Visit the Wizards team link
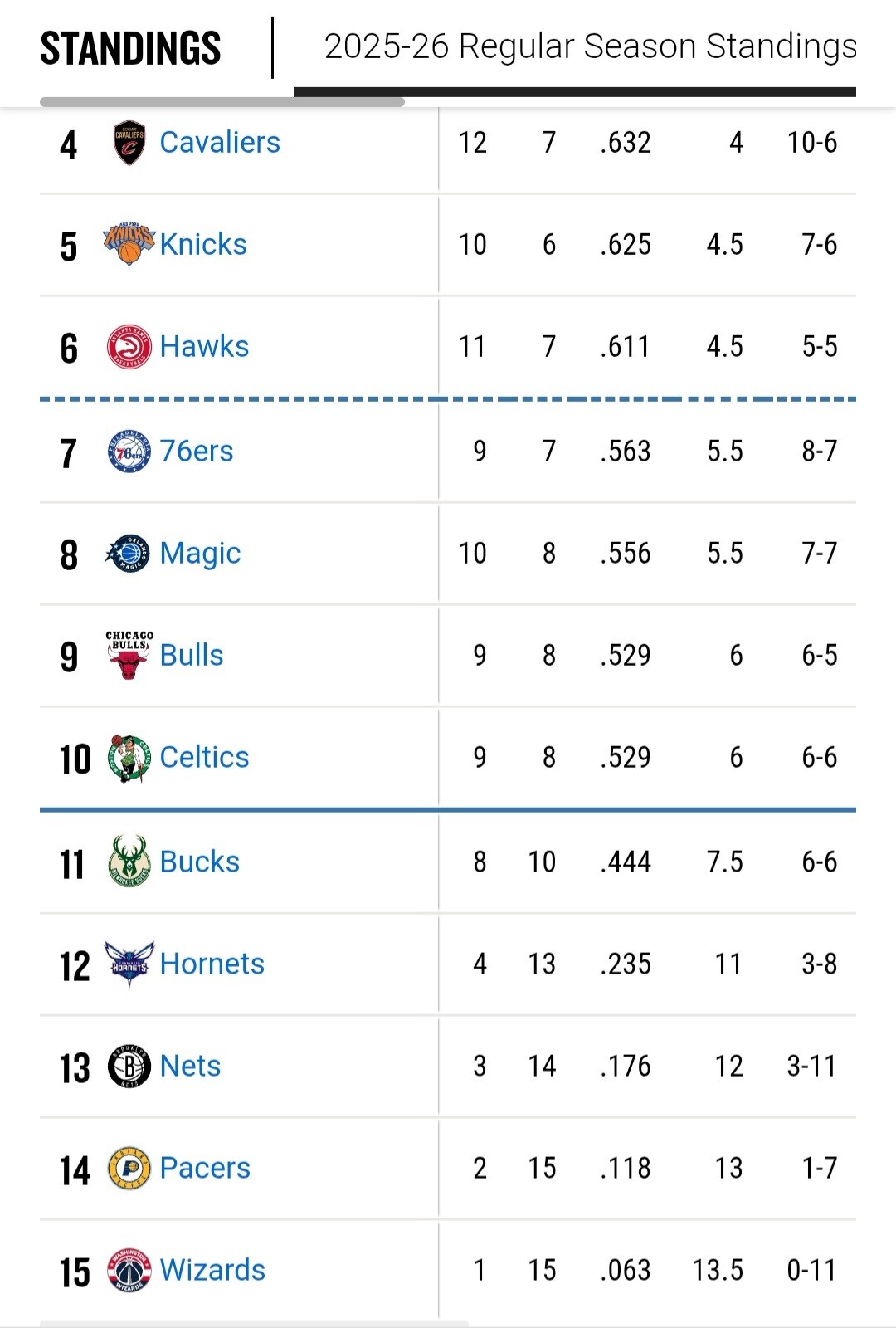 point(212,1271)
